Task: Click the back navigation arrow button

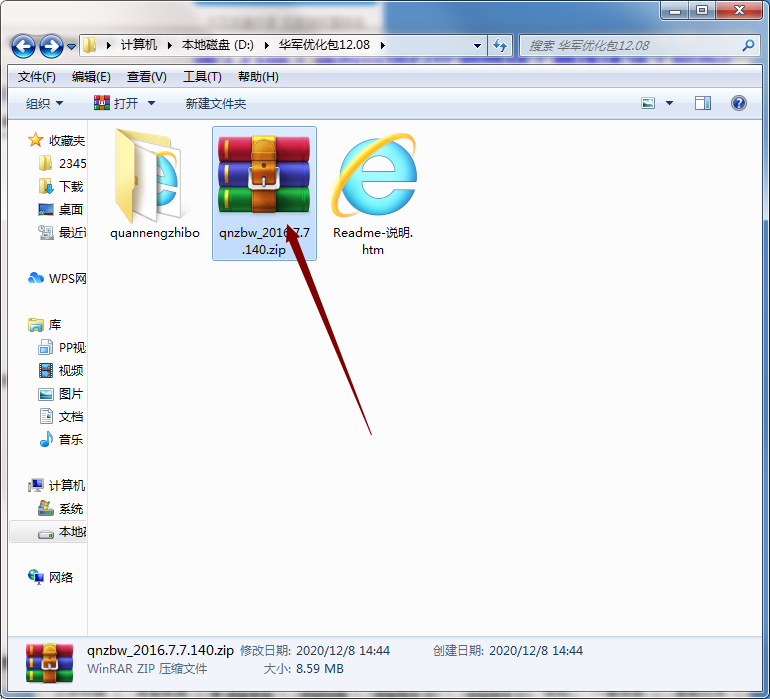Action: pyautogui.click(x=24, y=46)
